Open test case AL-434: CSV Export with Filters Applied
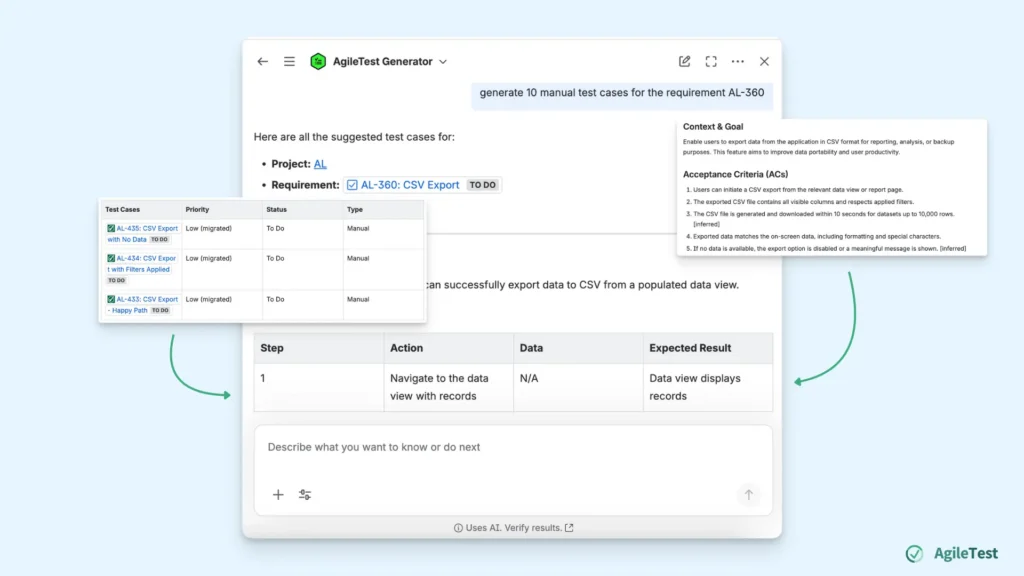1024x576 pixels. [142, 264]
